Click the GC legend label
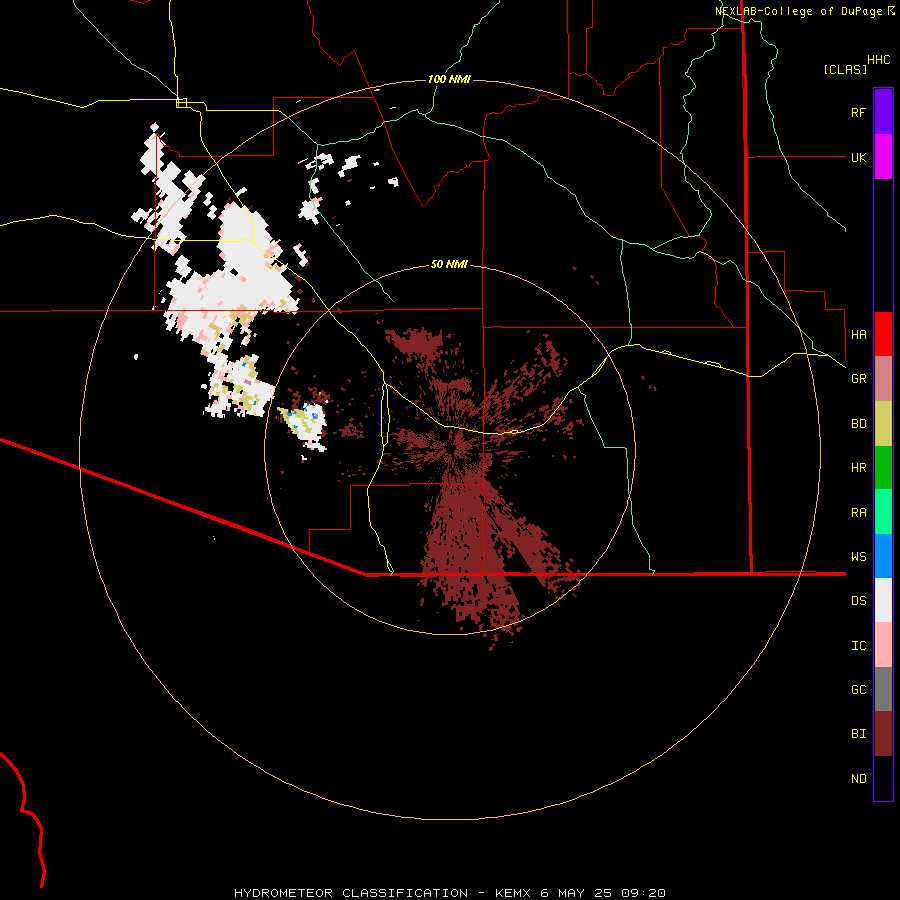 click(x=858, y=690)
